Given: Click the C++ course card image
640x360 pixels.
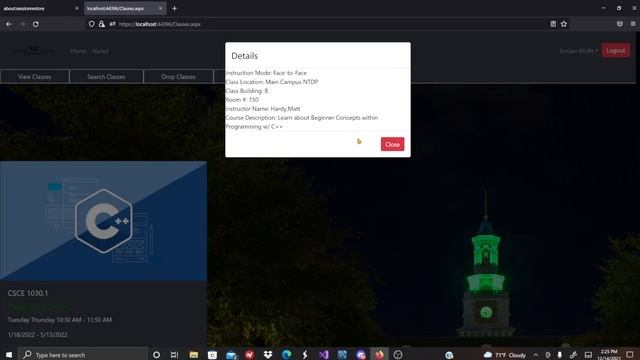Looking at the screenshot, I should pyautogui.click(x=103, y=221).
